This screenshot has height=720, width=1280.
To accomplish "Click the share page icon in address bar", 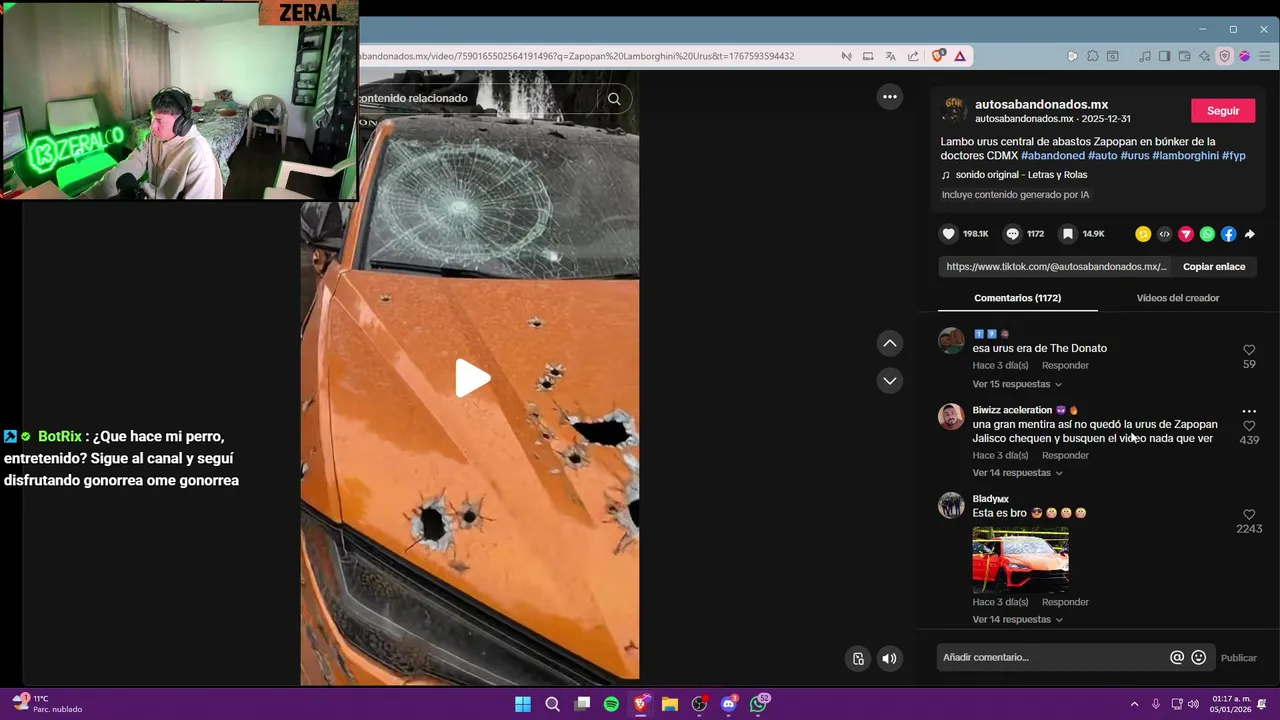I will pyautogui.click(x=913, y=56).
